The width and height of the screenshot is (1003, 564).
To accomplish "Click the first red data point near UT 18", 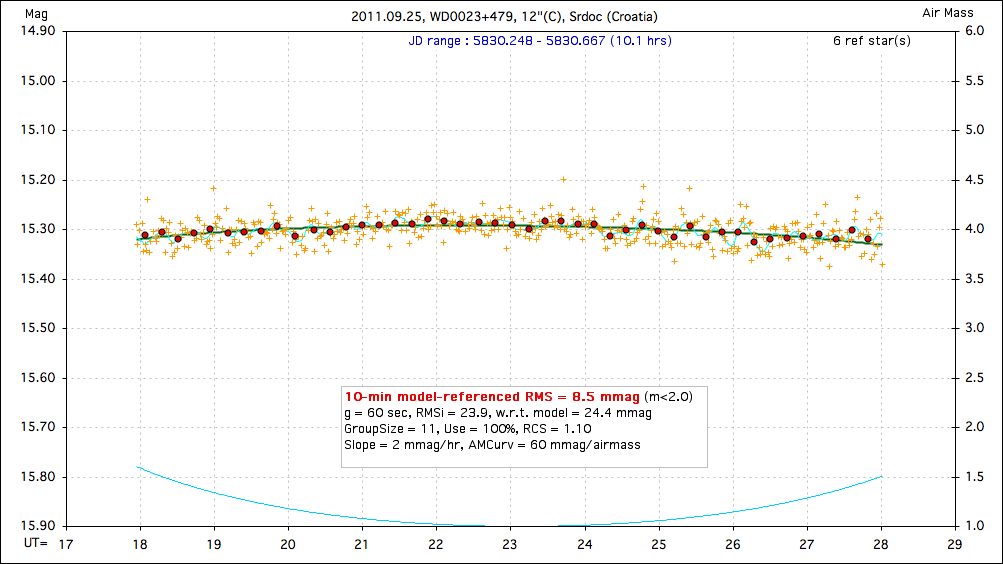I will click(145, 235).
